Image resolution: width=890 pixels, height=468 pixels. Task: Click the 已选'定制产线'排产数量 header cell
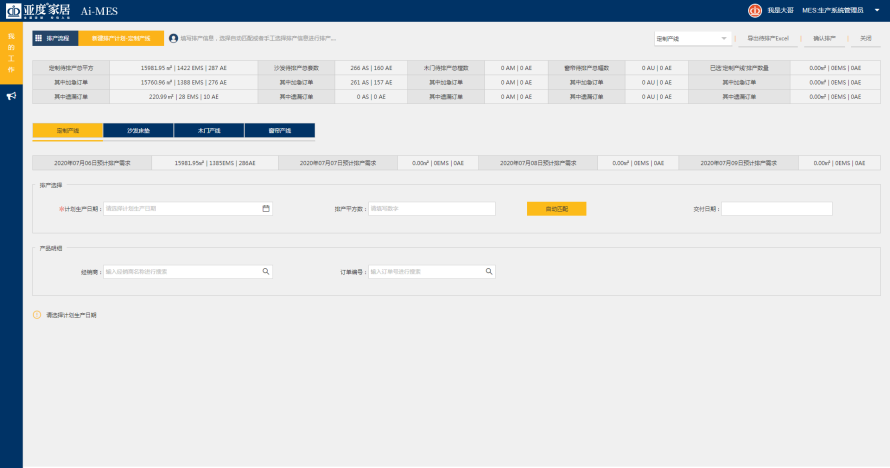coord(739,68)
